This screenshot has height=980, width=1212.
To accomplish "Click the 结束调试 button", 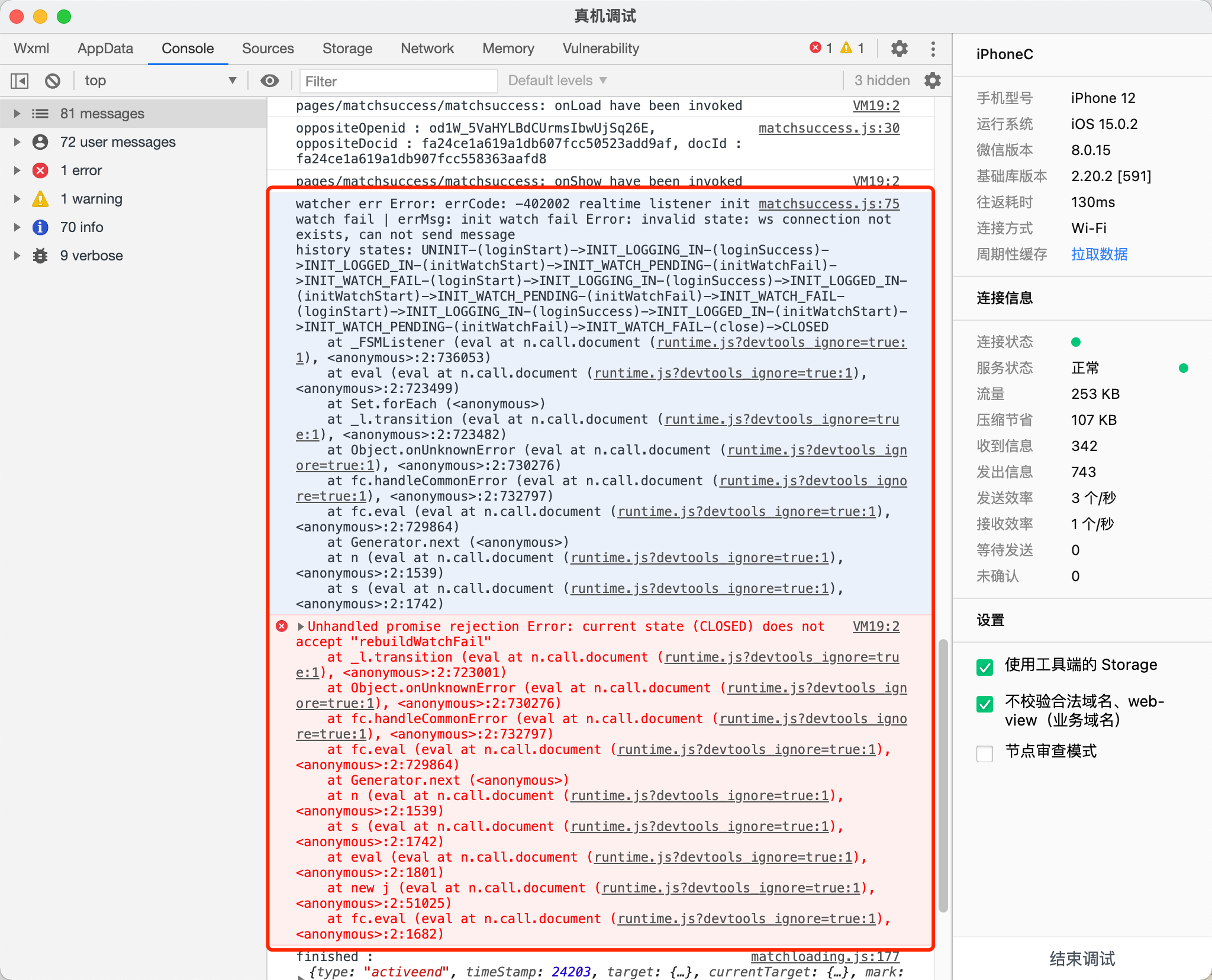I will [1082, 959].
